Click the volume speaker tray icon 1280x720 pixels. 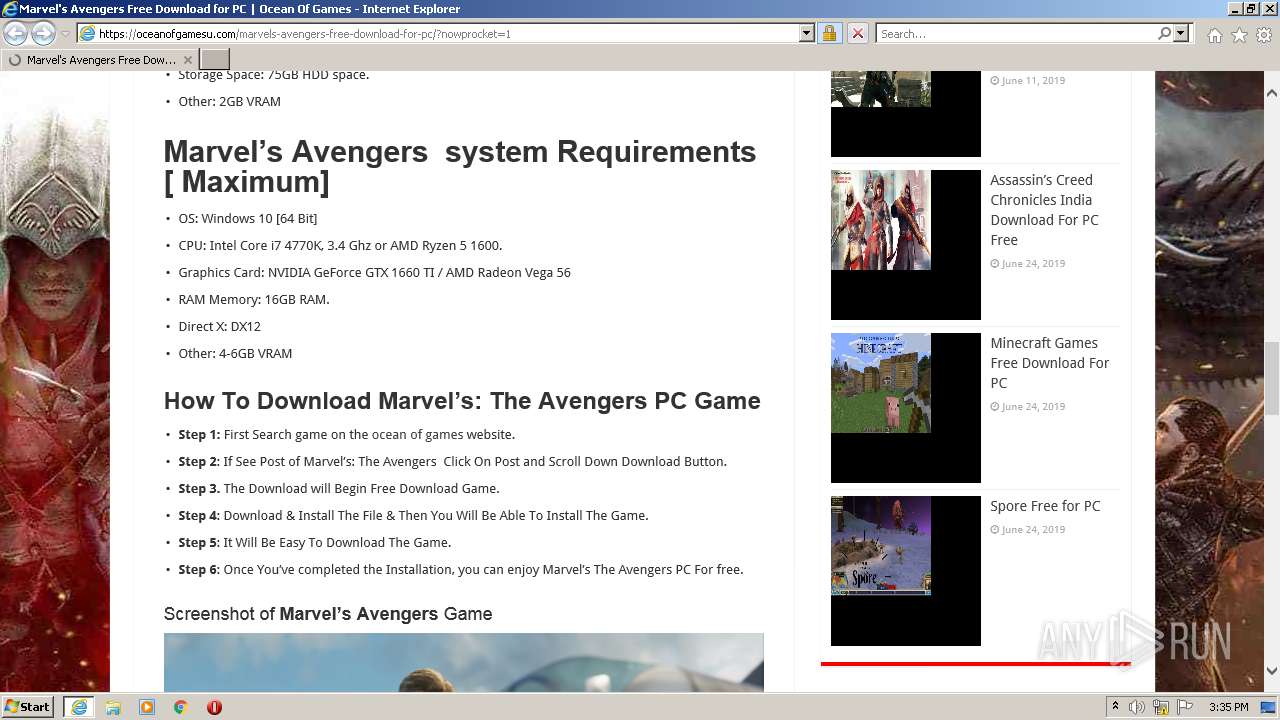click(1137, 707)
